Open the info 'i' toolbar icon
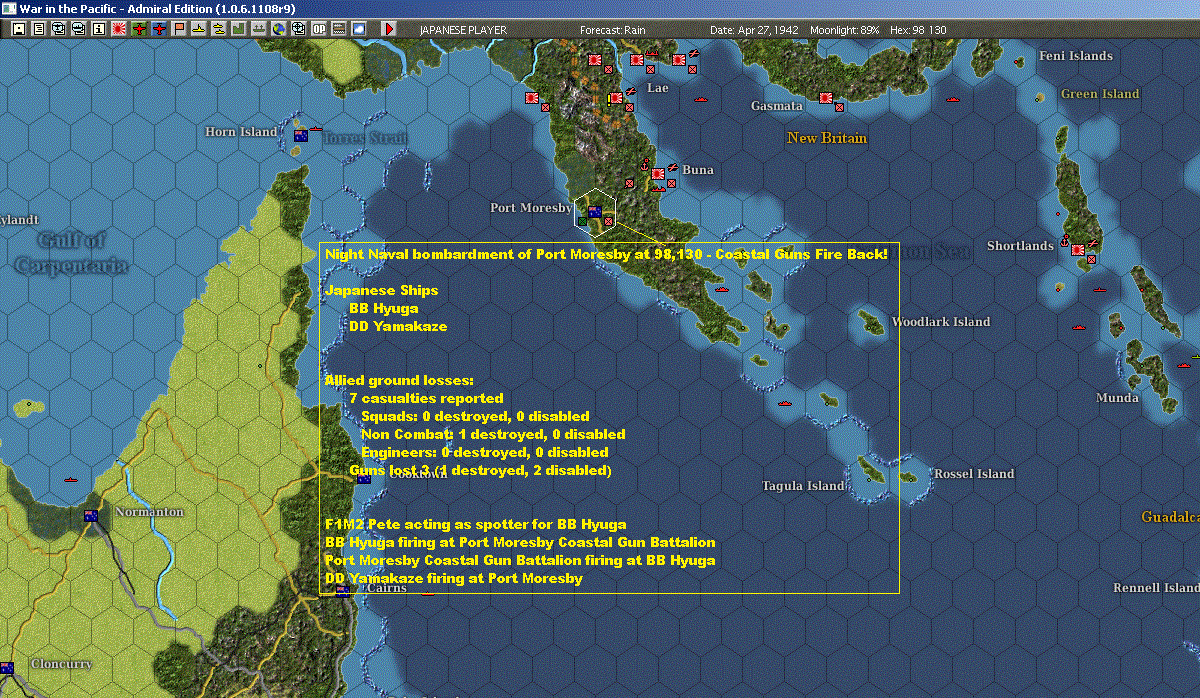The width and height of the screenshot is (1200, 698). click(98, 29)
